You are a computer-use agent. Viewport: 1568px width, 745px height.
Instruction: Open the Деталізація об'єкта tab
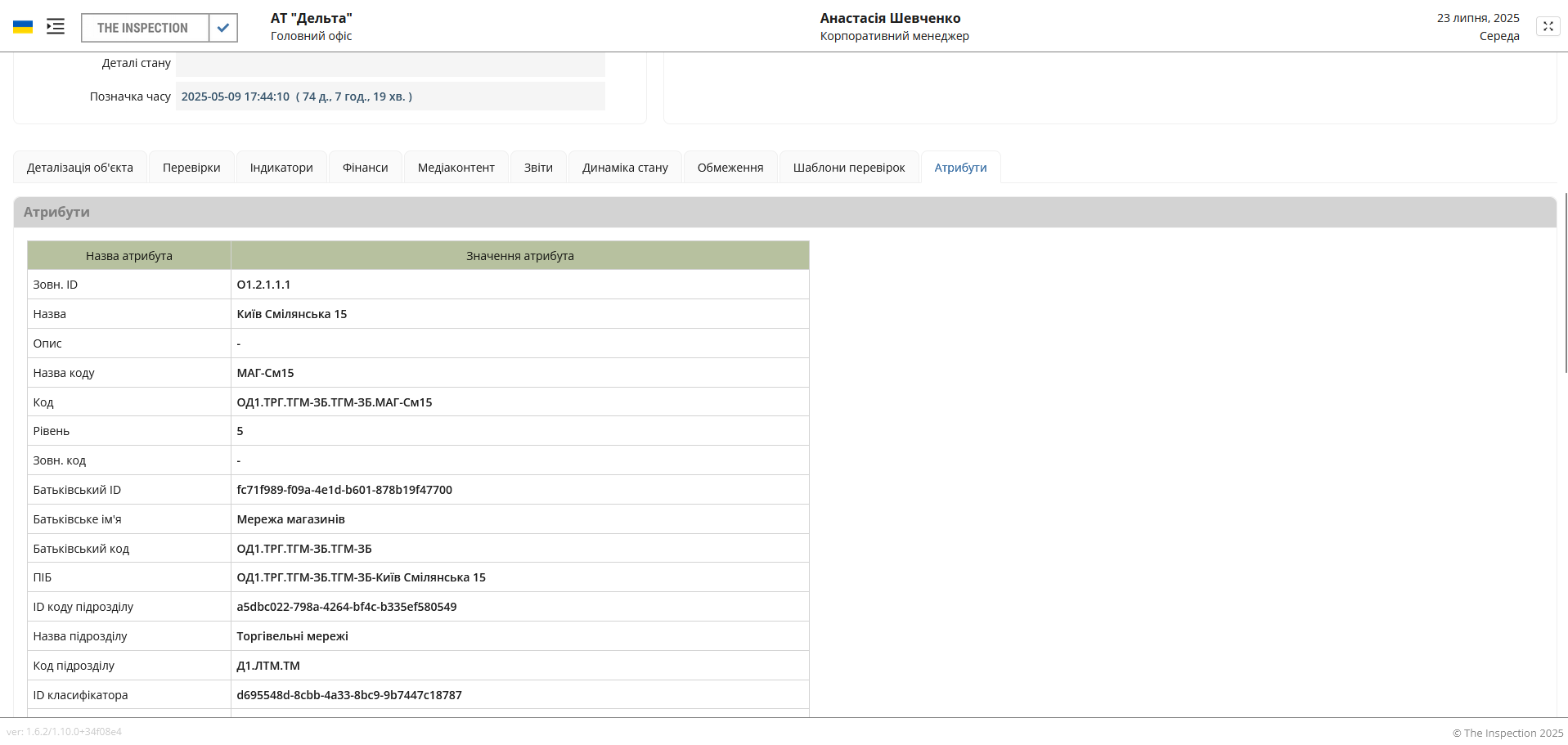[x=80, y=168]
